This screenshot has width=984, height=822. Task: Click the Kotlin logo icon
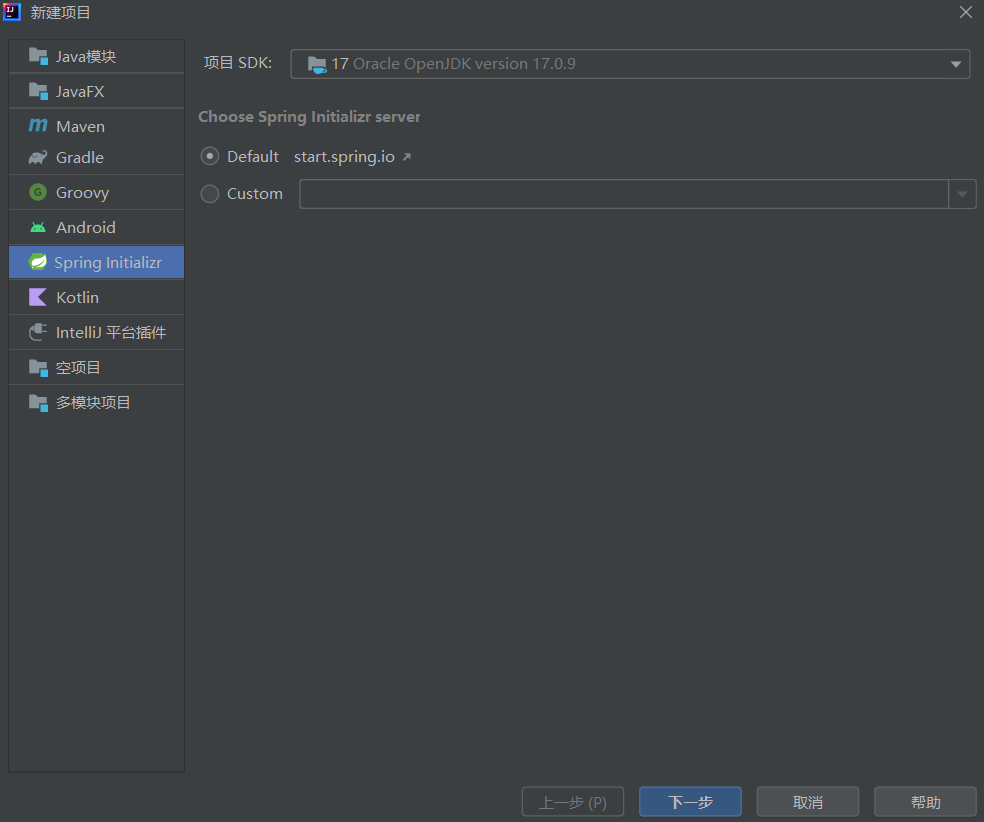click(x=38, y=297)
